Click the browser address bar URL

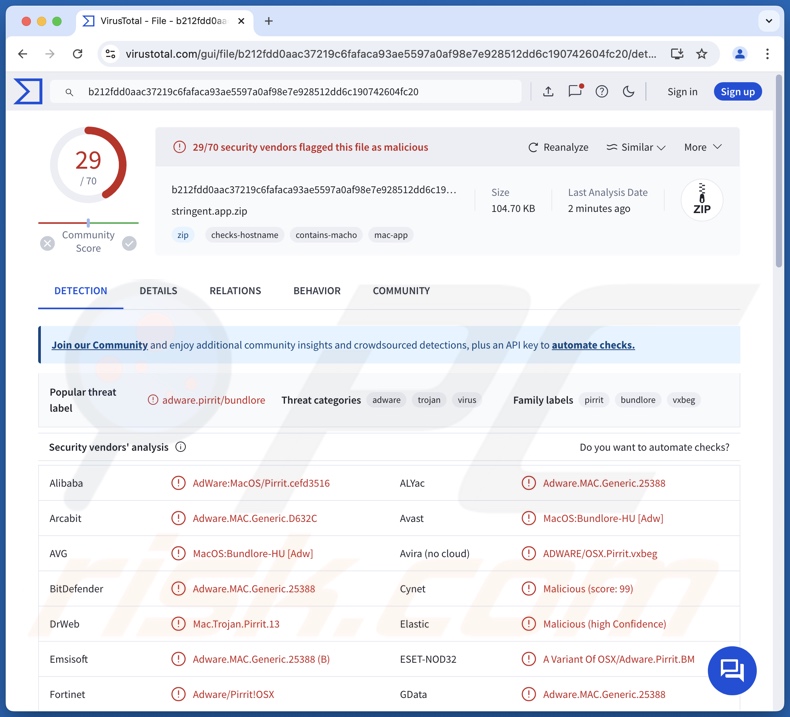point(390,54)
